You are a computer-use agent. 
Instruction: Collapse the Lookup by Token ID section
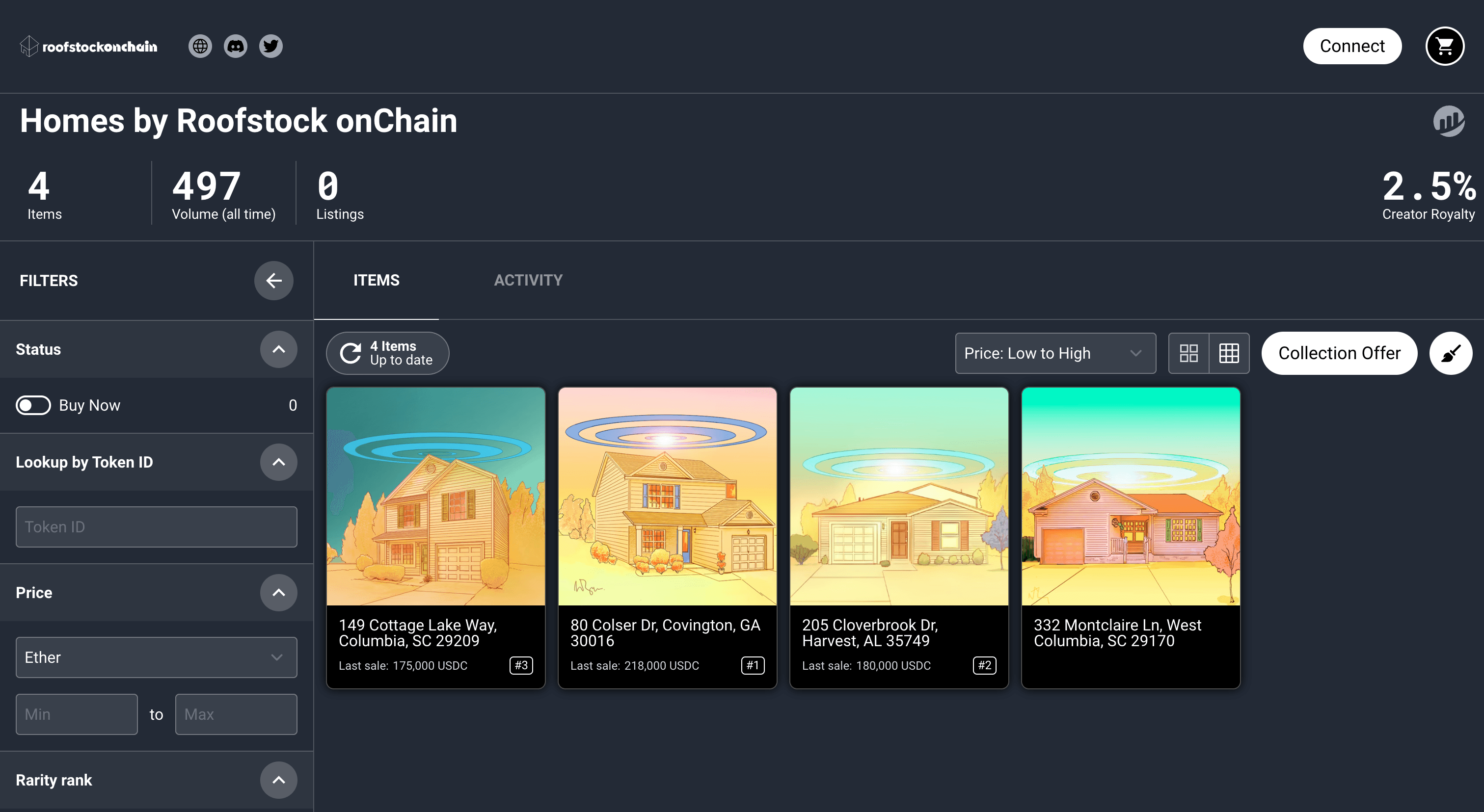pyautogui.click(x=278, y=462)
